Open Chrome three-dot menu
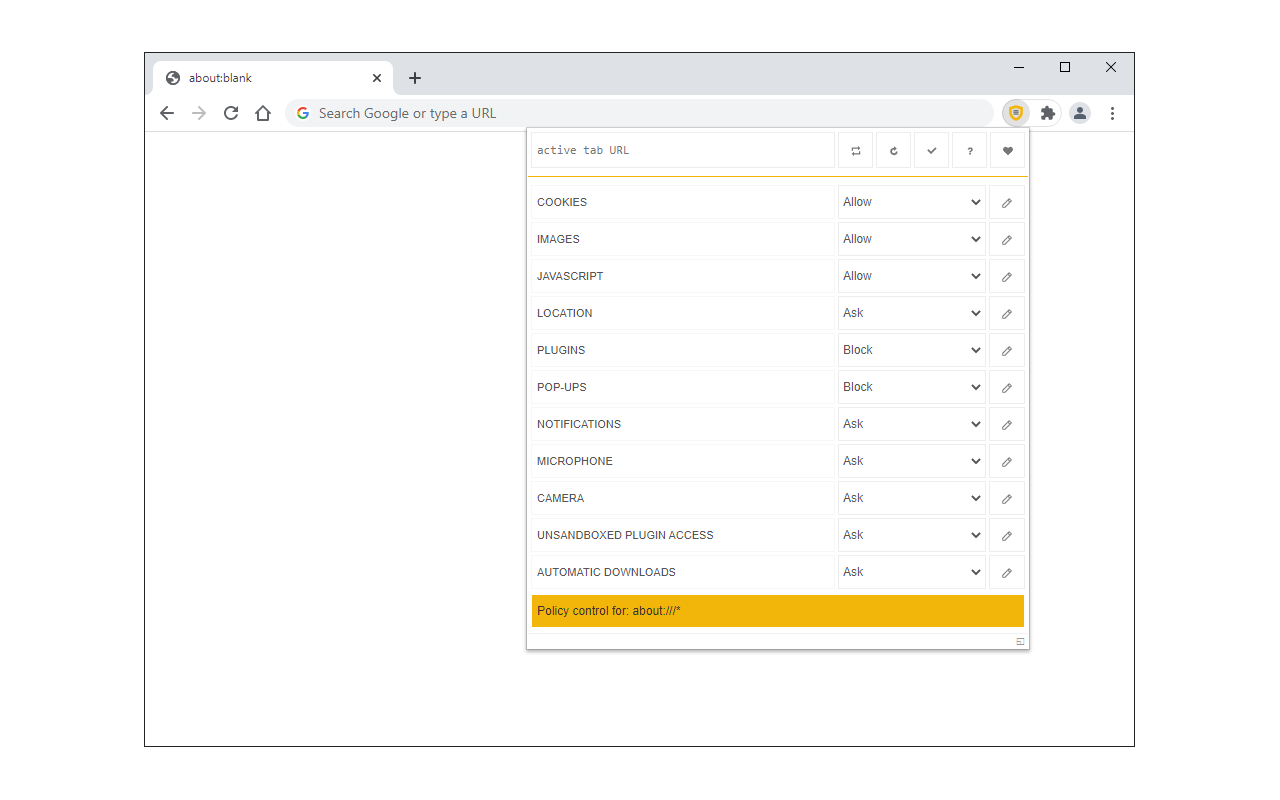1280x800 pixels. click(1112, 113)
